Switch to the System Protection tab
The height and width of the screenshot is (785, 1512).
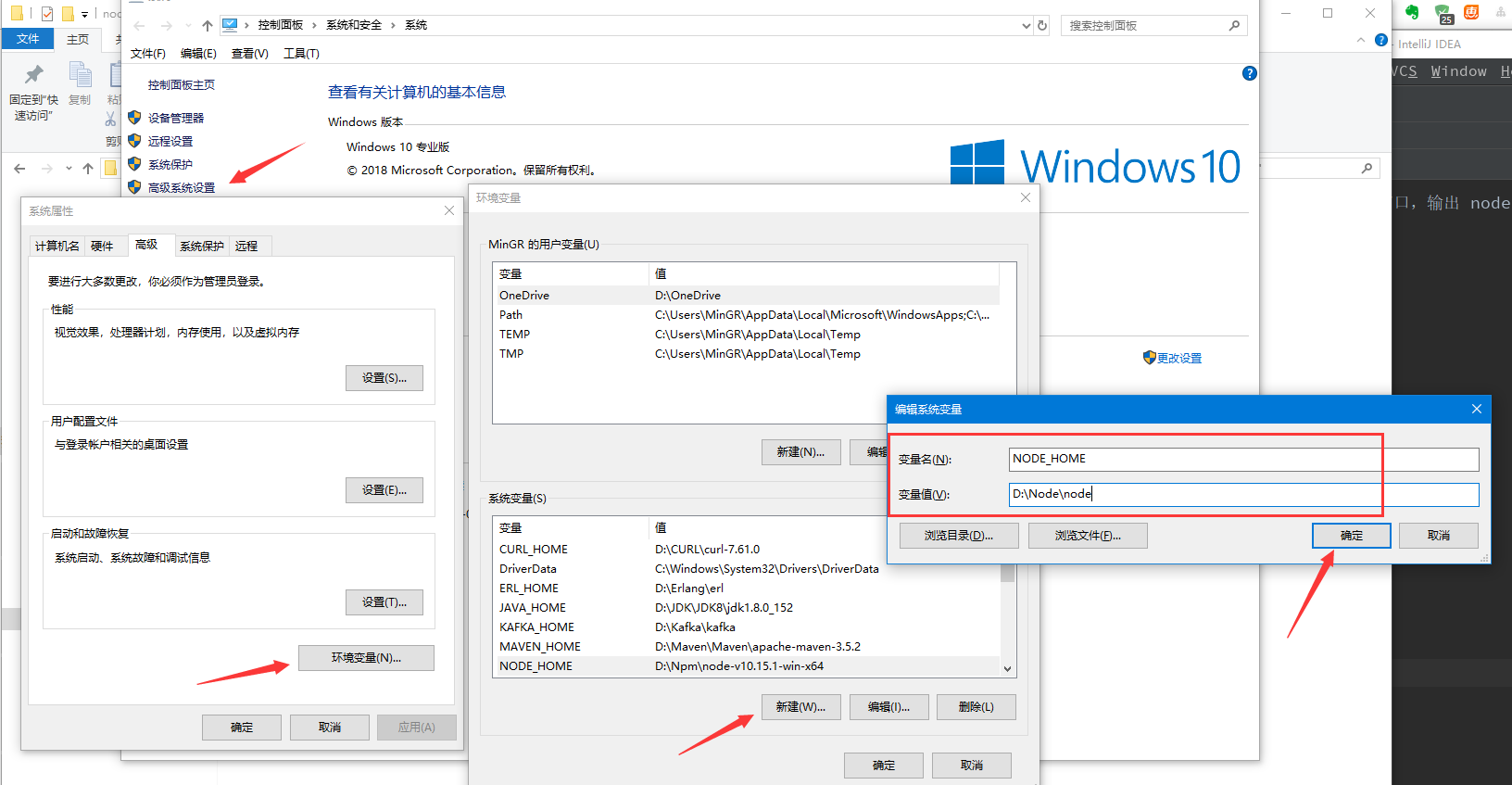point(201,246)
